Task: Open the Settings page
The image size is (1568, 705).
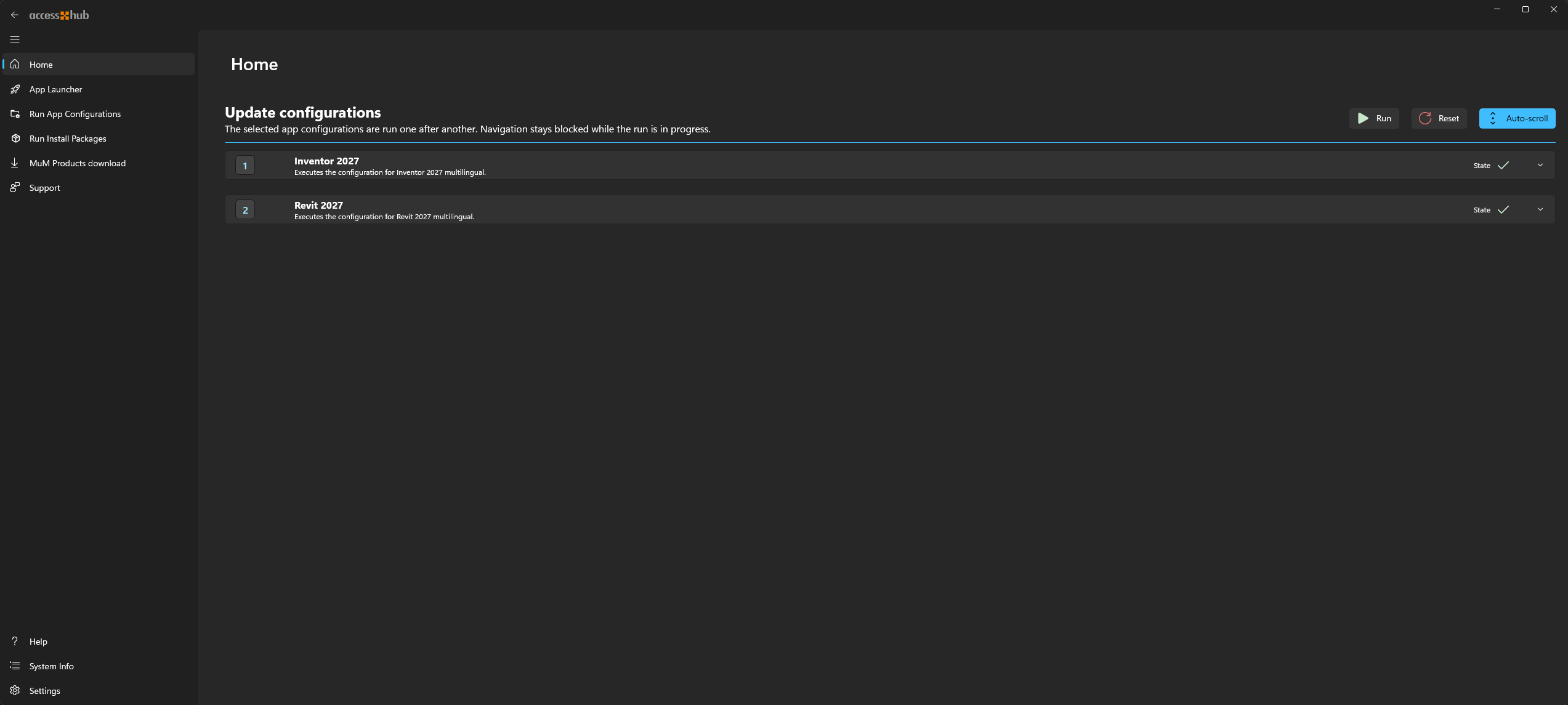Action: coord(99,690)
